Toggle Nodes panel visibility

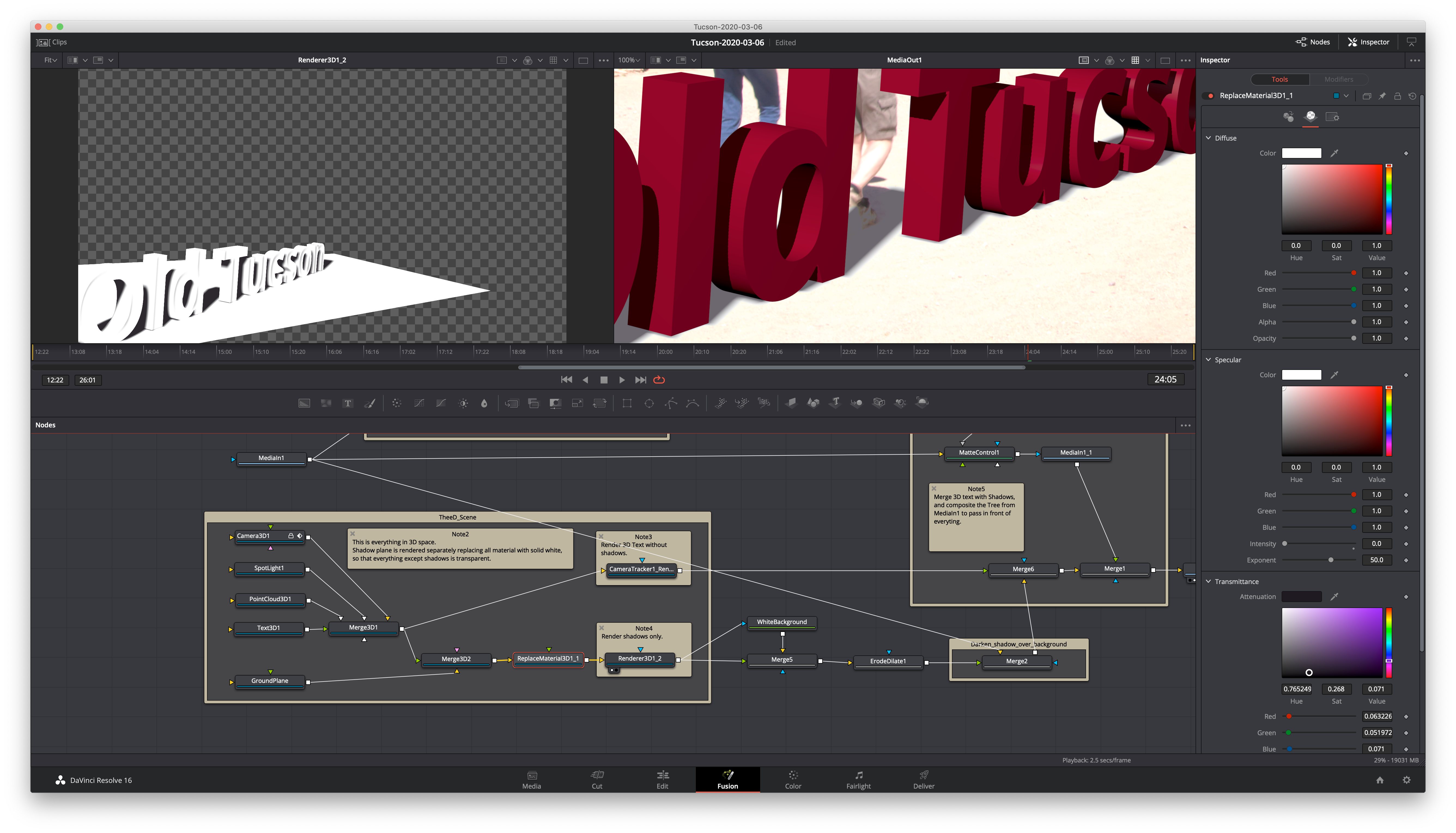[x=1312, y=42]
